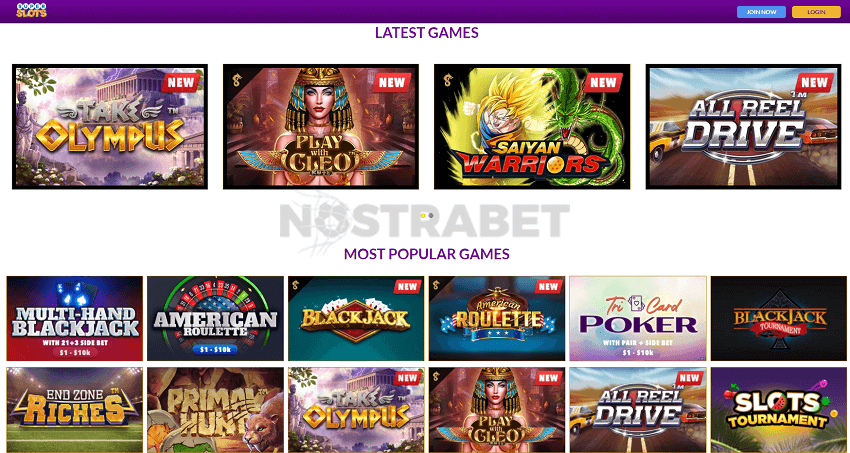This screenshot has height=453, width=850.
Task: Open the Primal Hunt game tile
Action: (215, 410)
